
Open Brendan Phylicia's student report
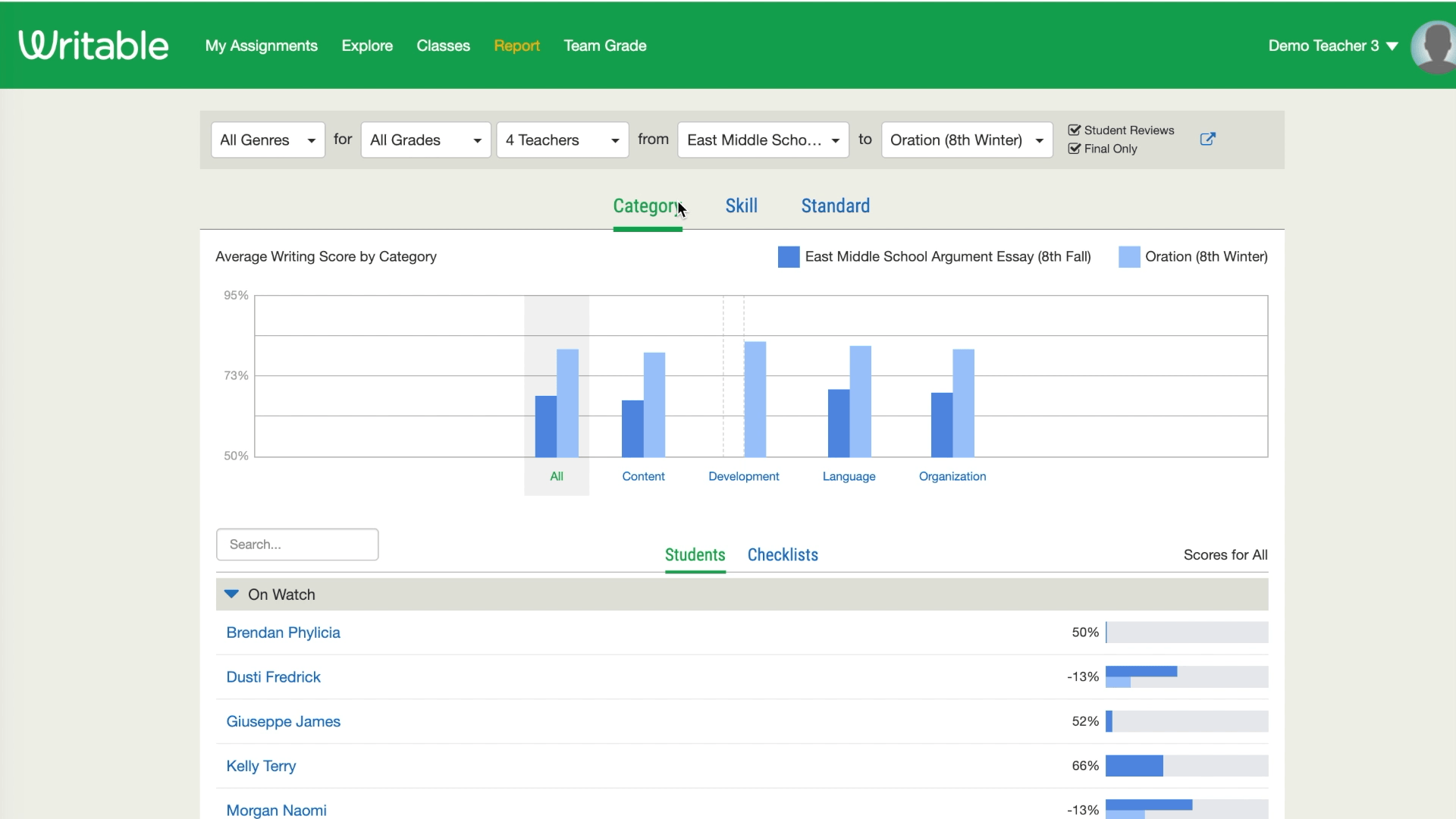tap(284, 632)
